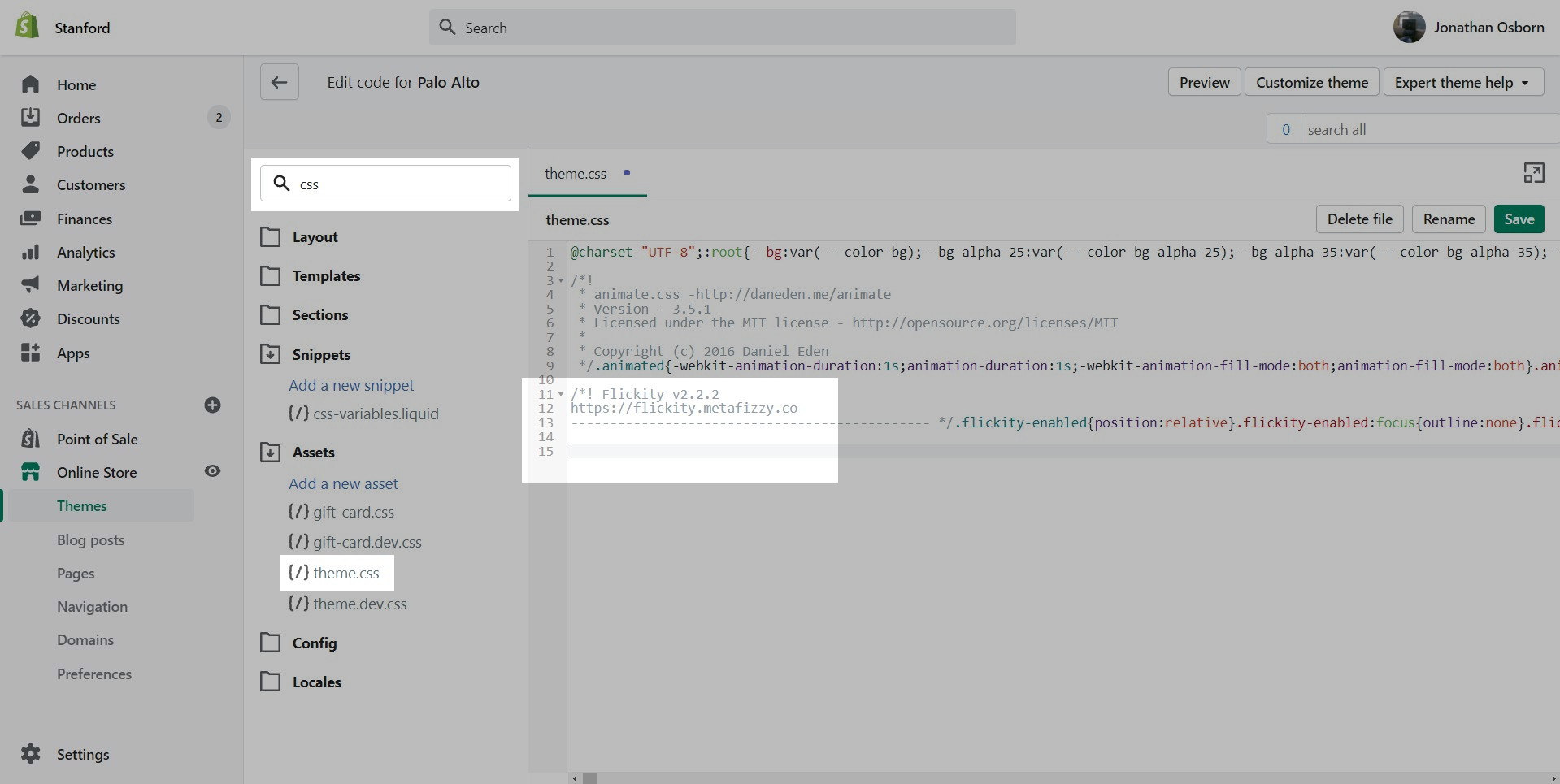Image resolution: width=1560 pixels, height=784 pixels.
Task: Open Blog posts menu item
Action: point(90,540)
